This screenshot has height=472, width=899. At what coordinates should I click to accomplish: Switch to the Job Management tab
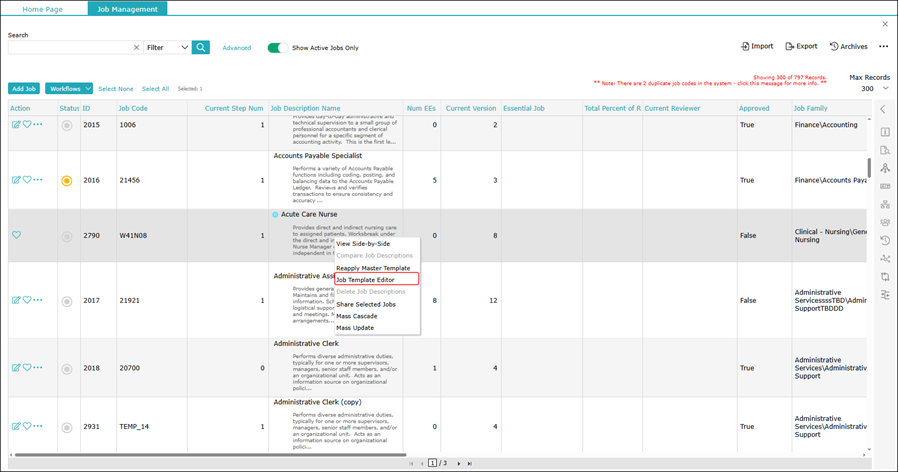[127, 9]
